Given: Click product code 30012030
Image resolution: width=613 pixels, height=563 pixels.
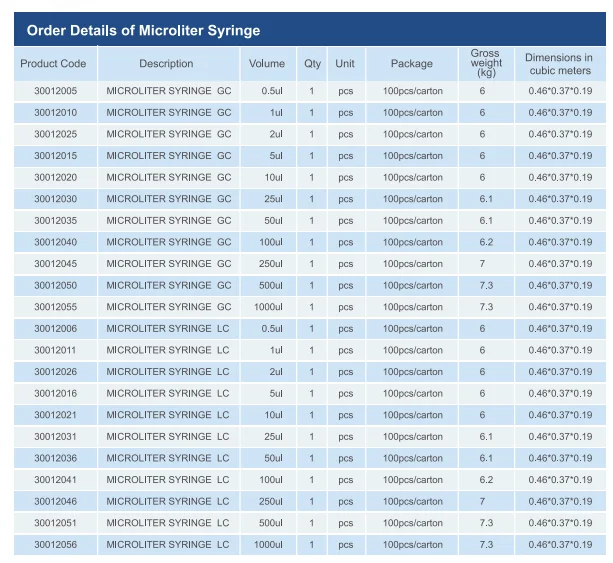Looking at the screenshot, I should point(56,199).
